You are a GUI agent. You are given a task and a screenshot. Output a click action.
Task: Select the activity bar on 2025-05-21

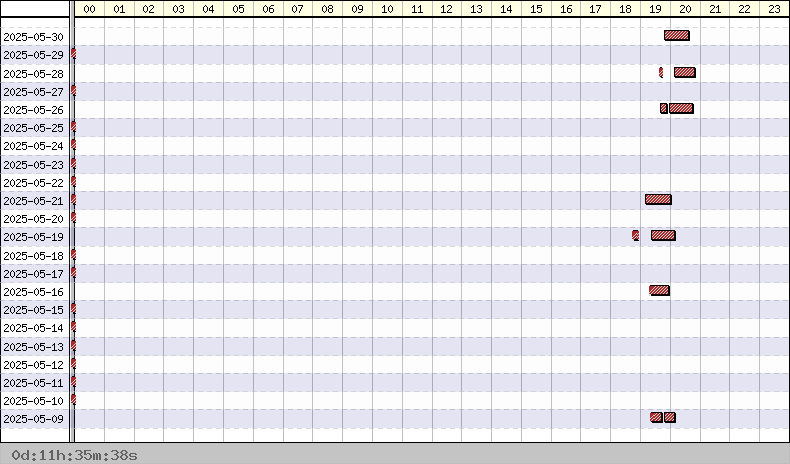tap(659, 200)
